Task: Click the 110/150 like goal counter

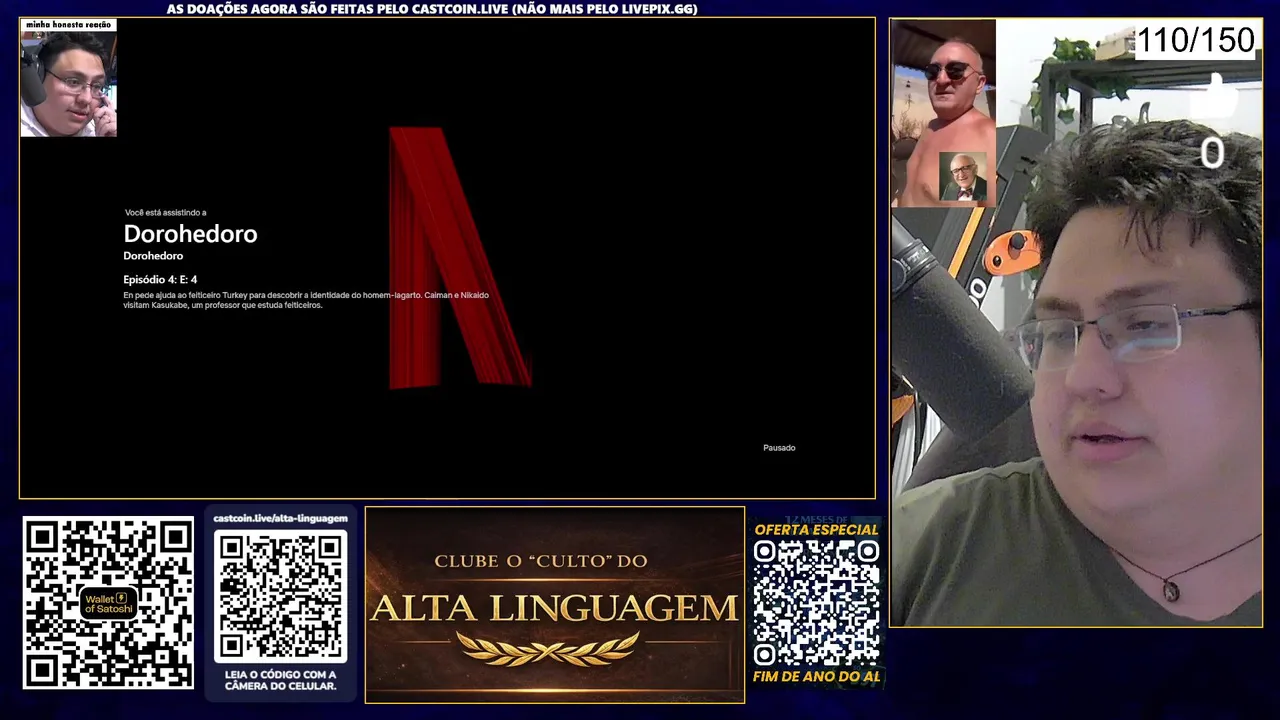Action: [x=1195, y=41]
